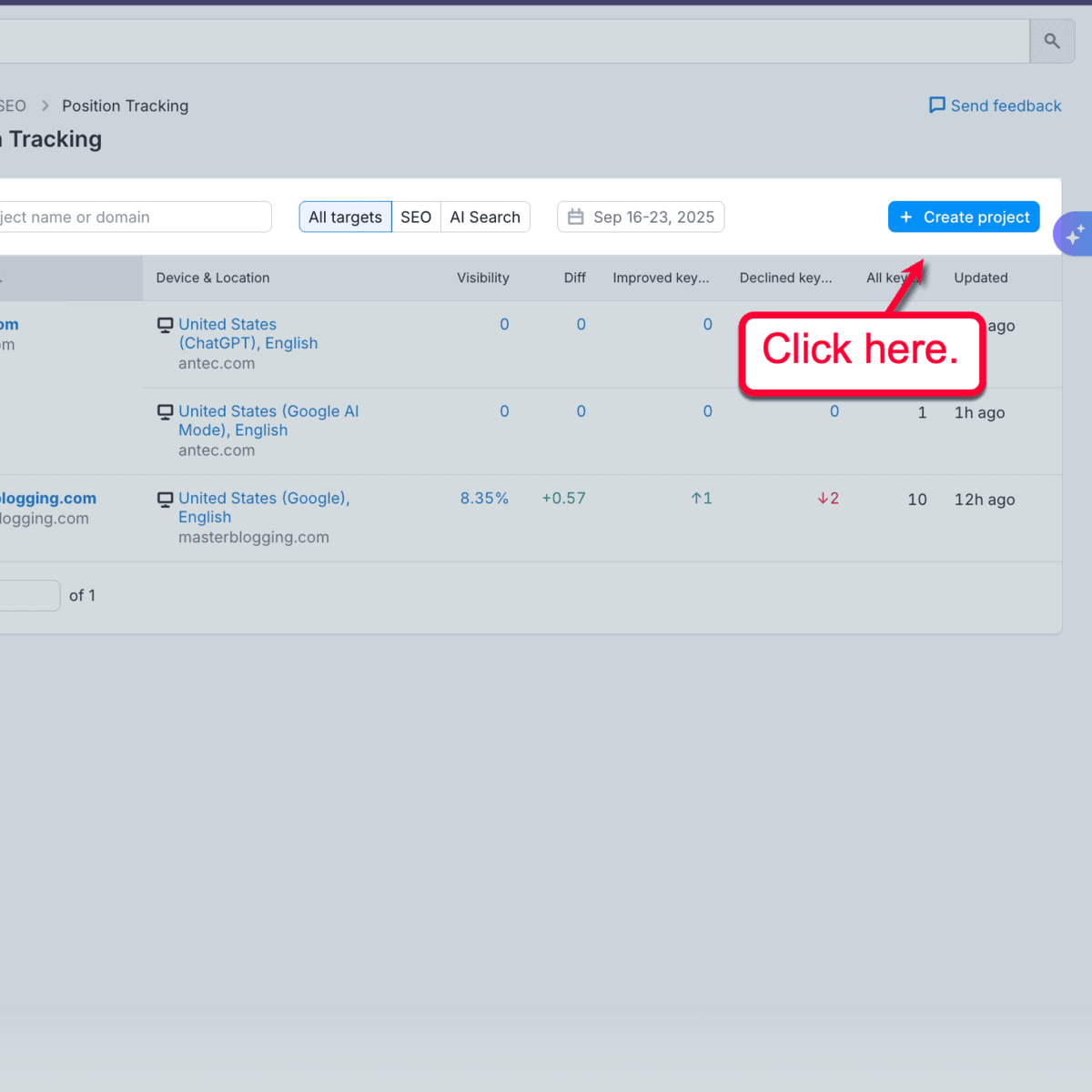Click the calendar icon in the date picker
The image size is (1092, 1092).
click(575, 217)
